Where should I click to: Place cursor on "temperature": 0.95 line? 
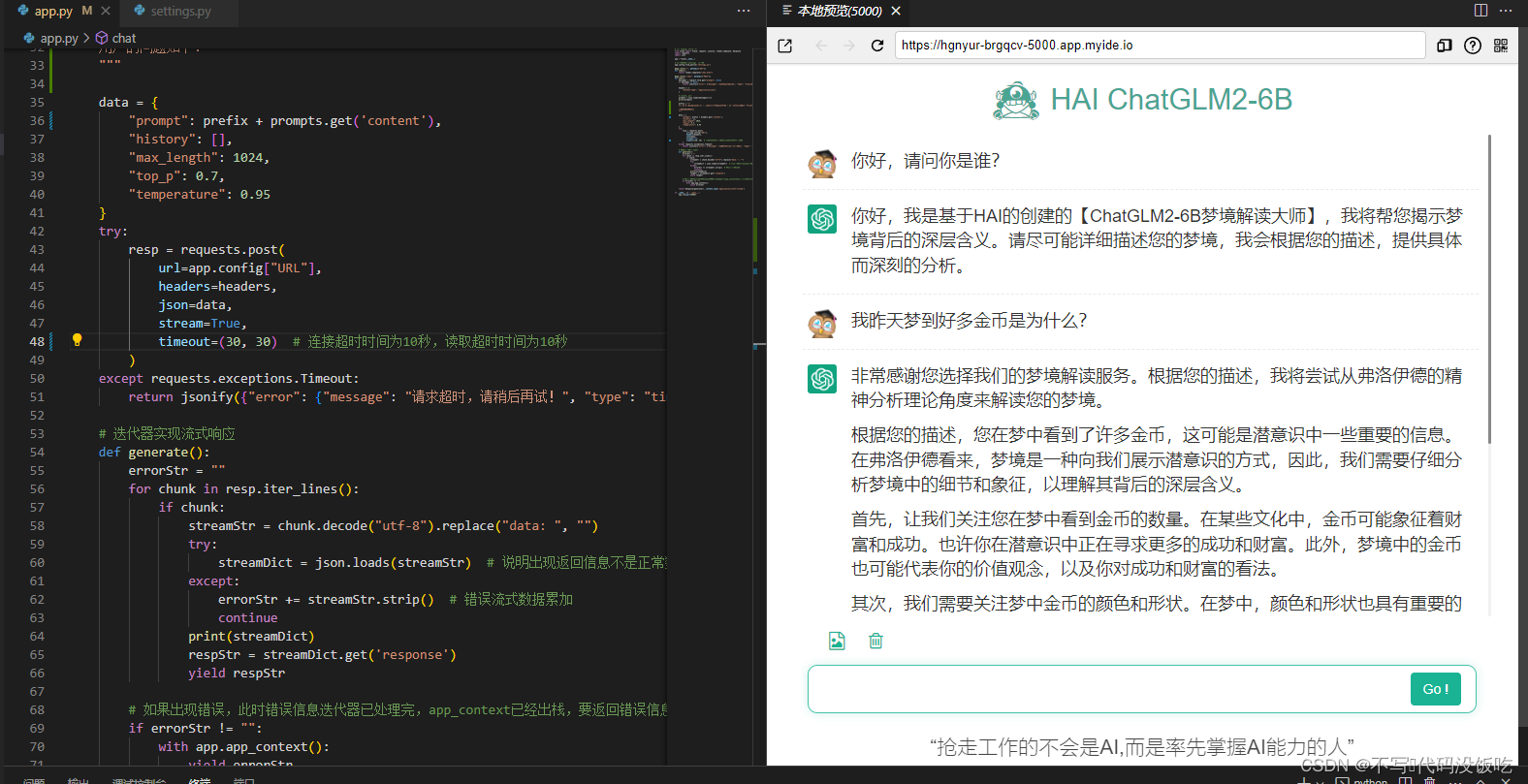pos(199,194)
